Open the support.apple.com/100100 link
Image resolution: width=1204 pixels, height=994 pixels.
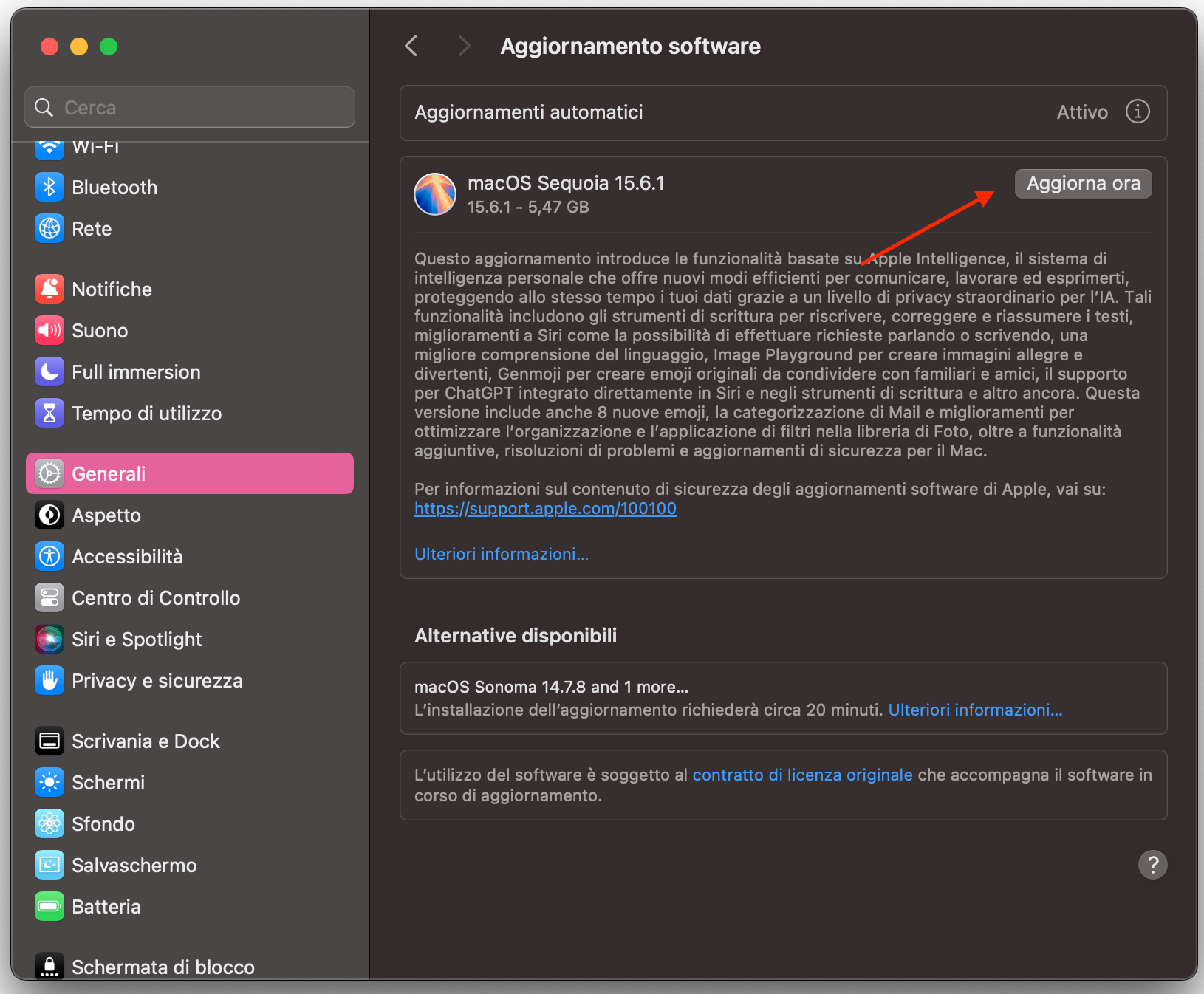click(545, 508)
